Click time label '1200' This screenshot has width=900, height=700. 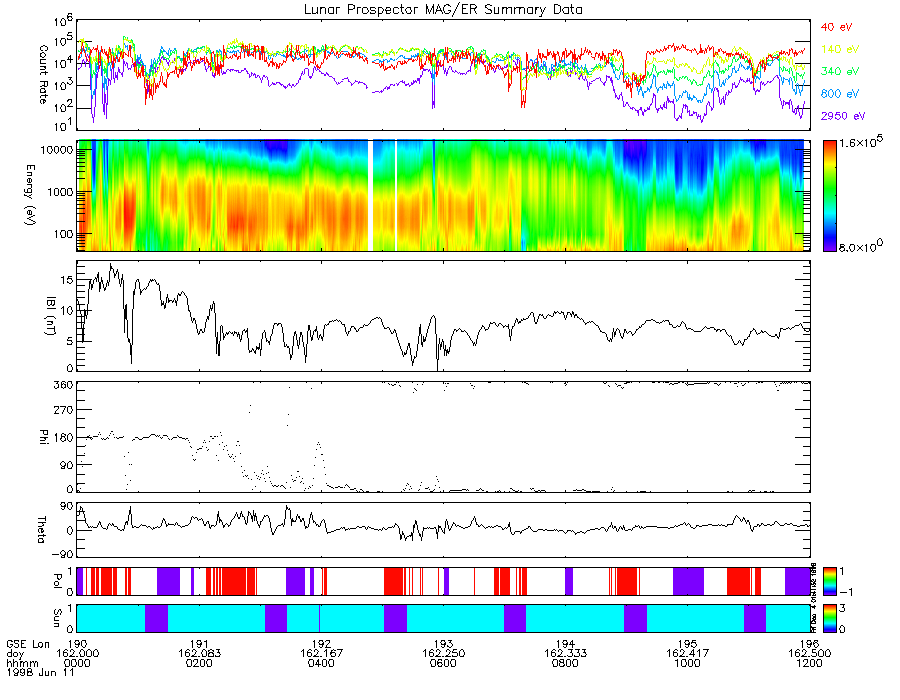click(809, 663)
